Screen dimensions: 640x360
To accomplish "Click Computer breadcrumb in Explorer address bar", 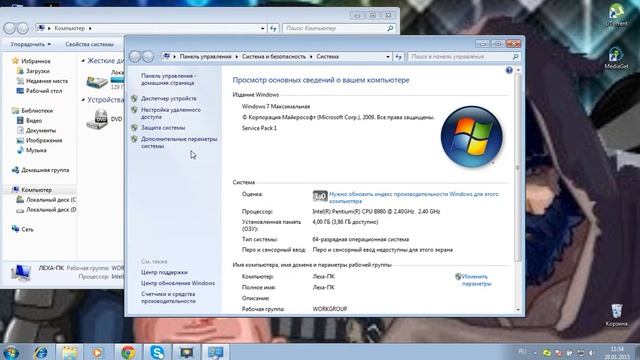I will point(69,28).
